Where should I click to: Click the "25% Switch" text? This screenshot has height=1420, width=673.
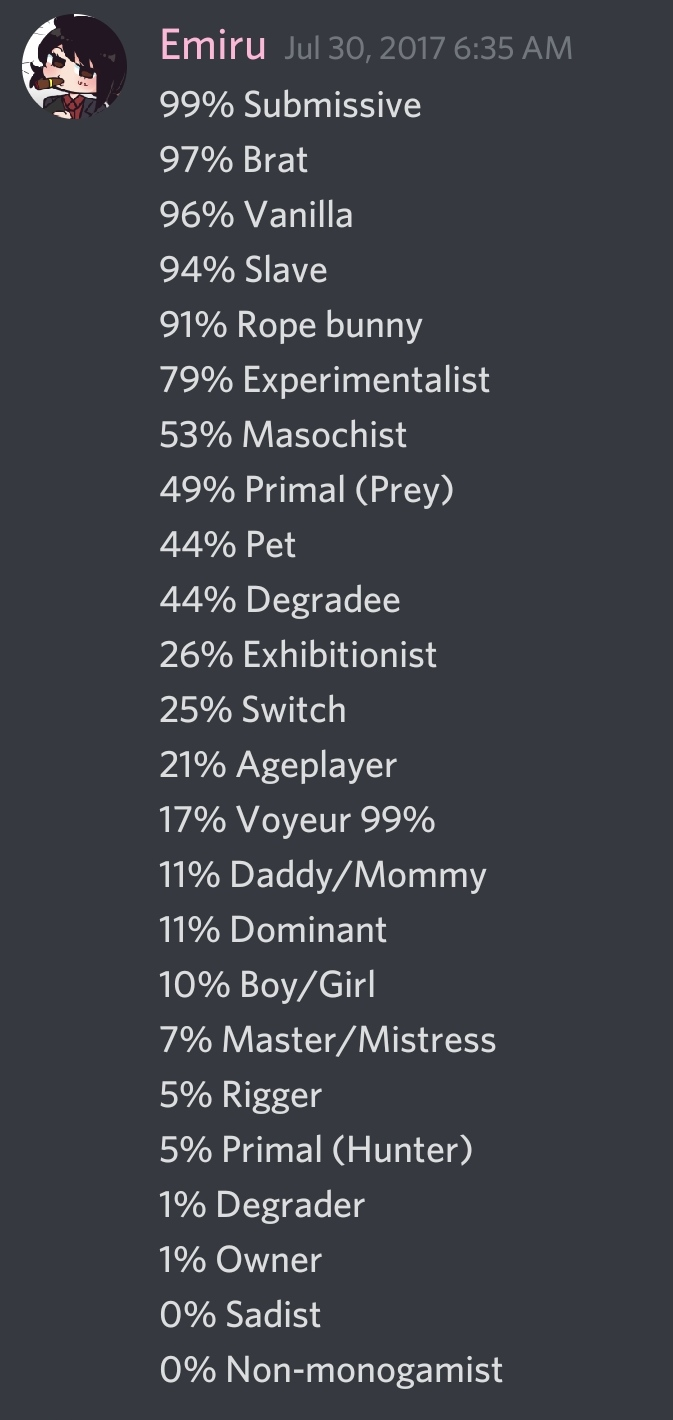coord(253,710)
